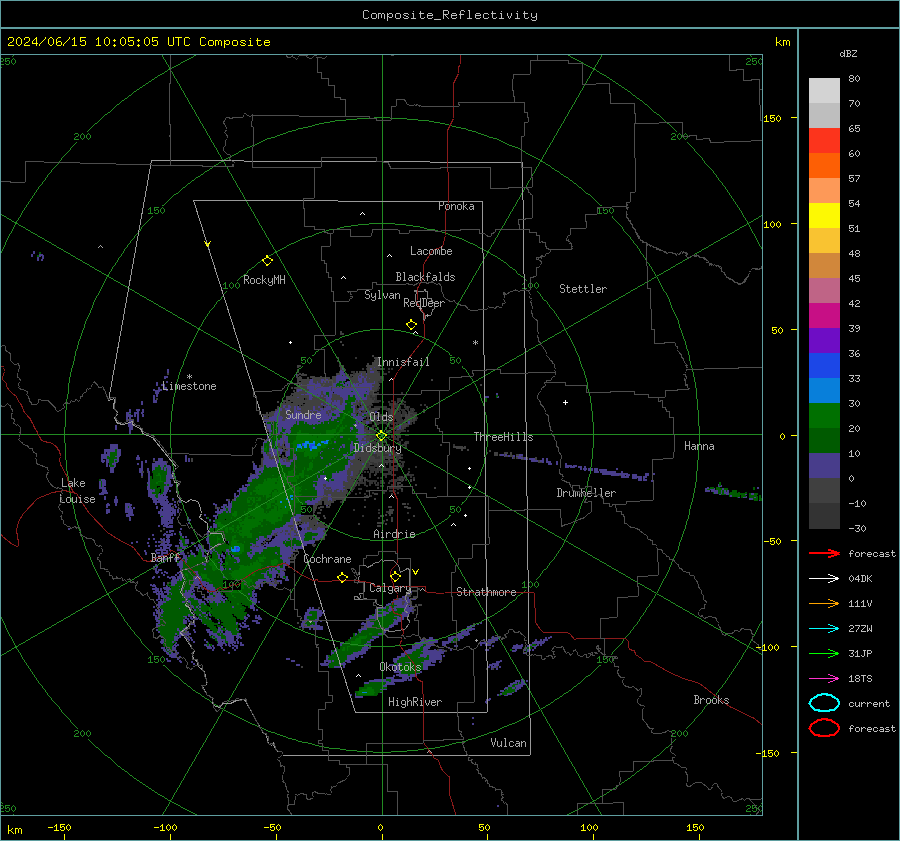Click the current legend label
Screen dimensions: 900x841
click(x=869, y=703)
